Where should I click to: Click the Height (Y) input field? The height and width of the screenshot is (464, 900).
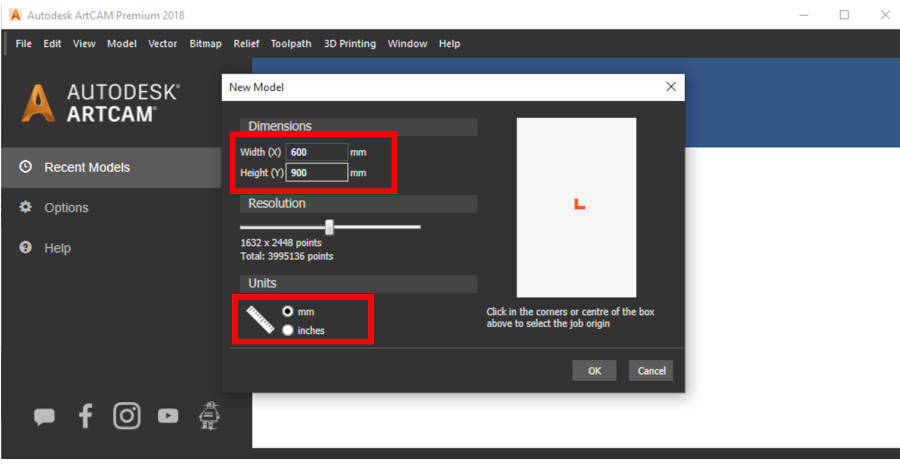tap(317, 172)
